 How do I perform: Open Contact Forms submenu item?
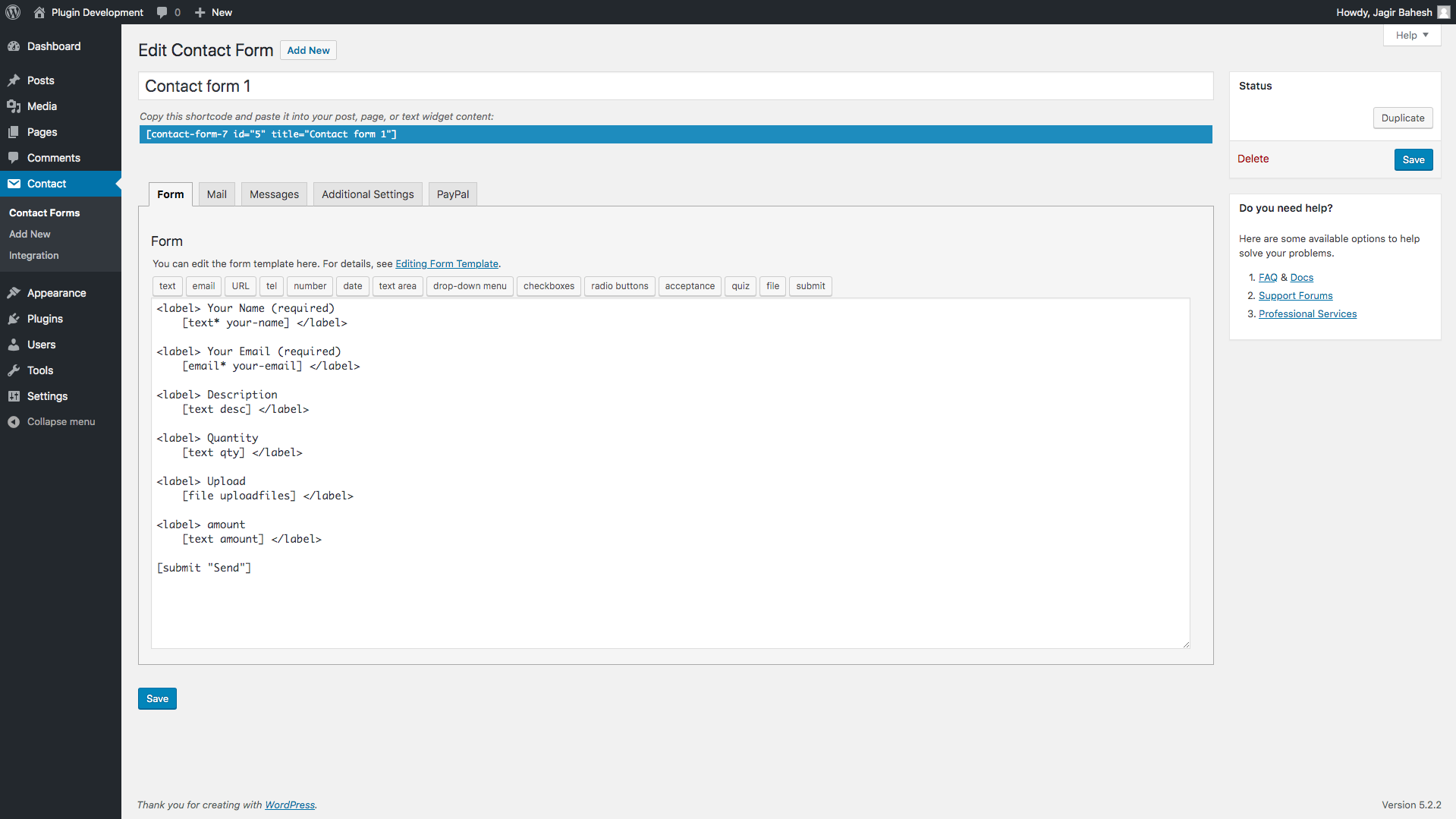pos(44,213)
